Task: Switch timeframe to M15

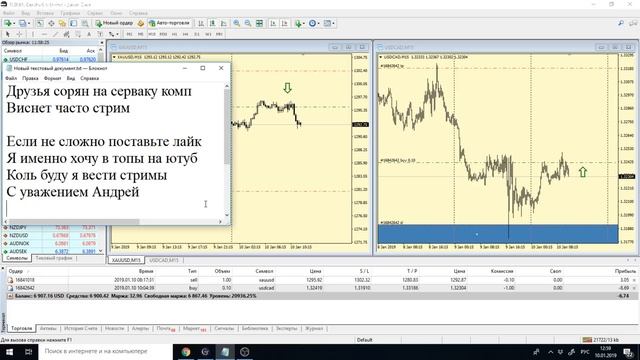Action: point(152,34)
